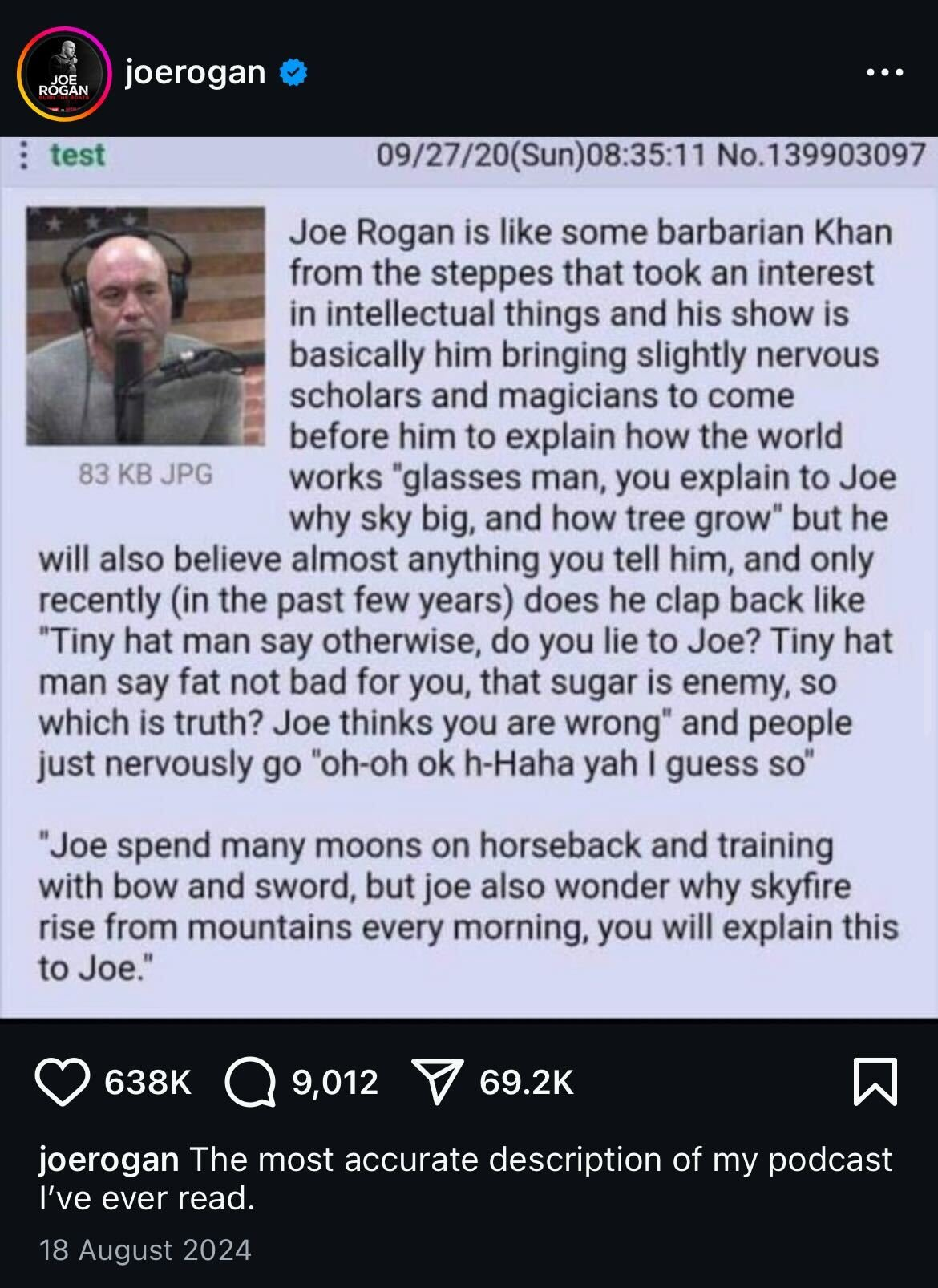Click the green 'test' poster name

tap(77, 155)
